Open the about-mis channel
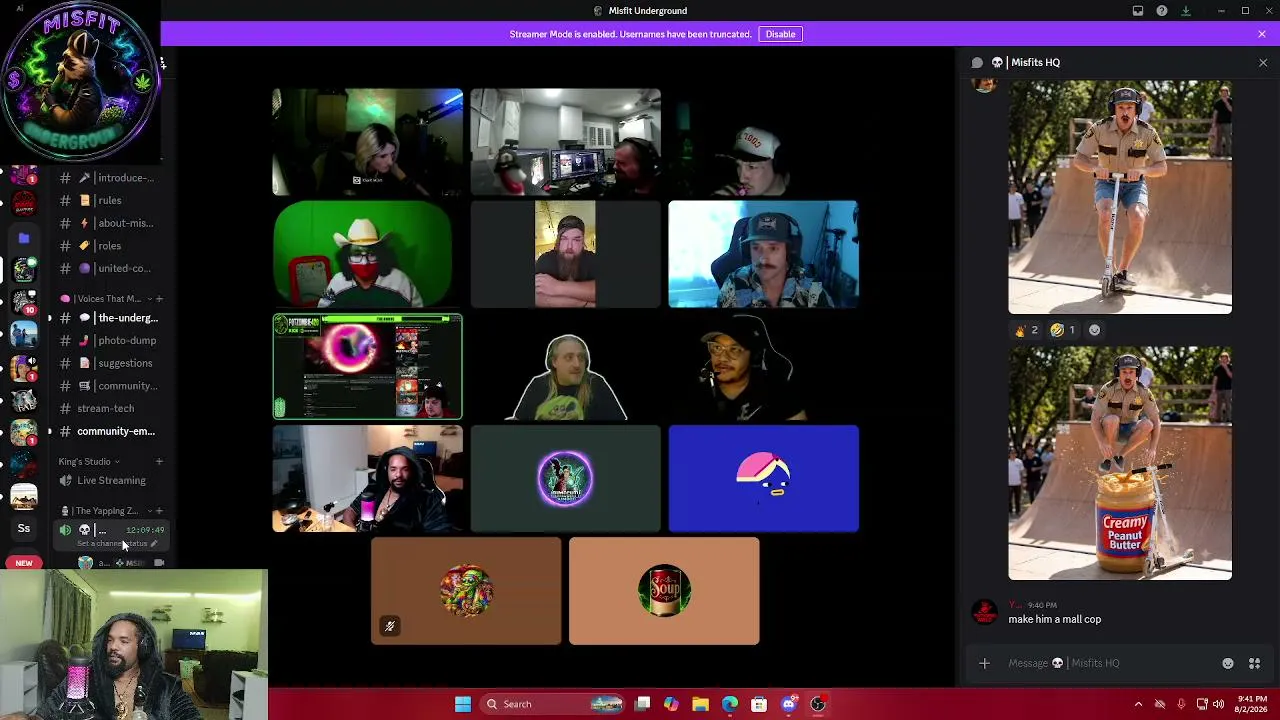This screenshot has width=1280, height=720. (x=112, y=223)
